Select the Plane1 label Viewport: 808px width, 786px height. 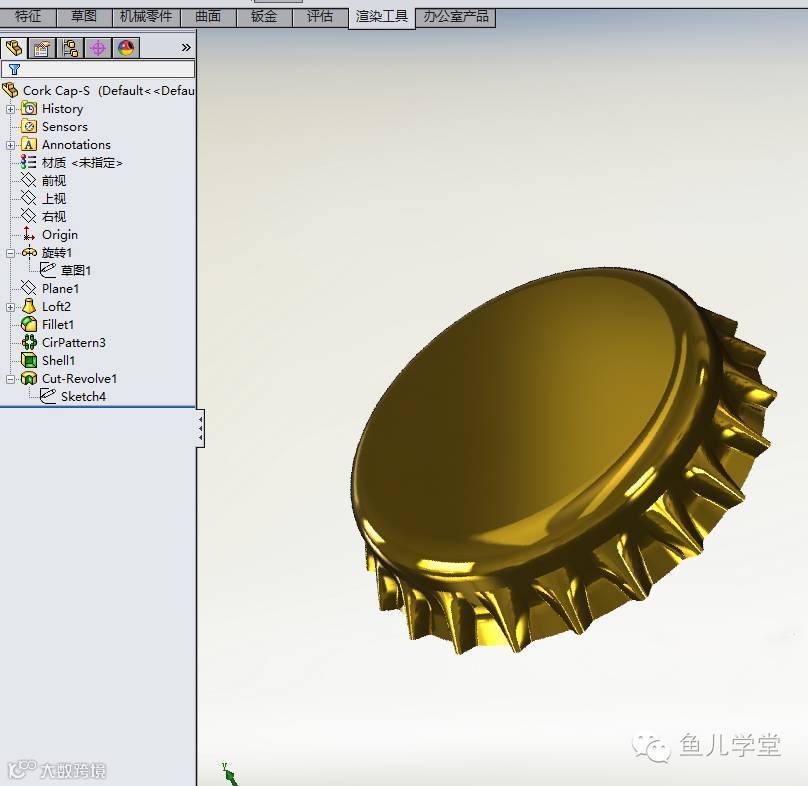[60, 289]
